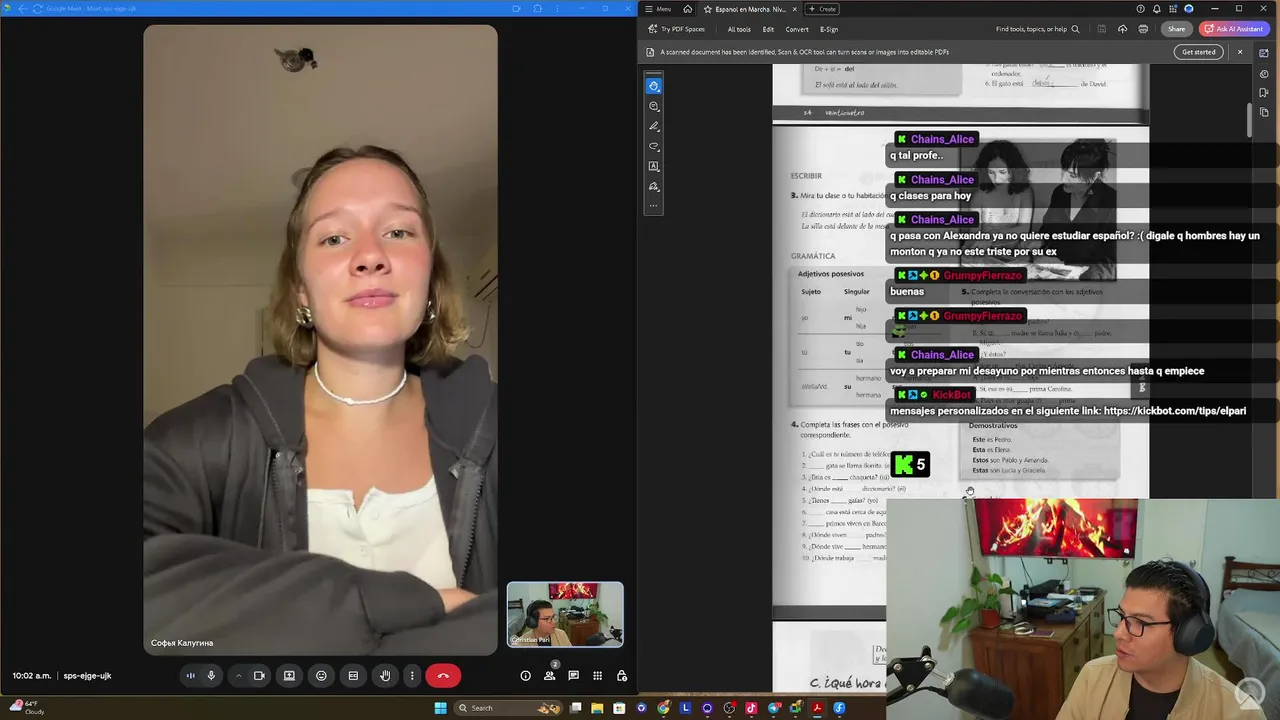Image resolution: width=1280 pixels, height=720 pixels.
Task: Print the PDF document
Action: click(x=1142, y=29)
